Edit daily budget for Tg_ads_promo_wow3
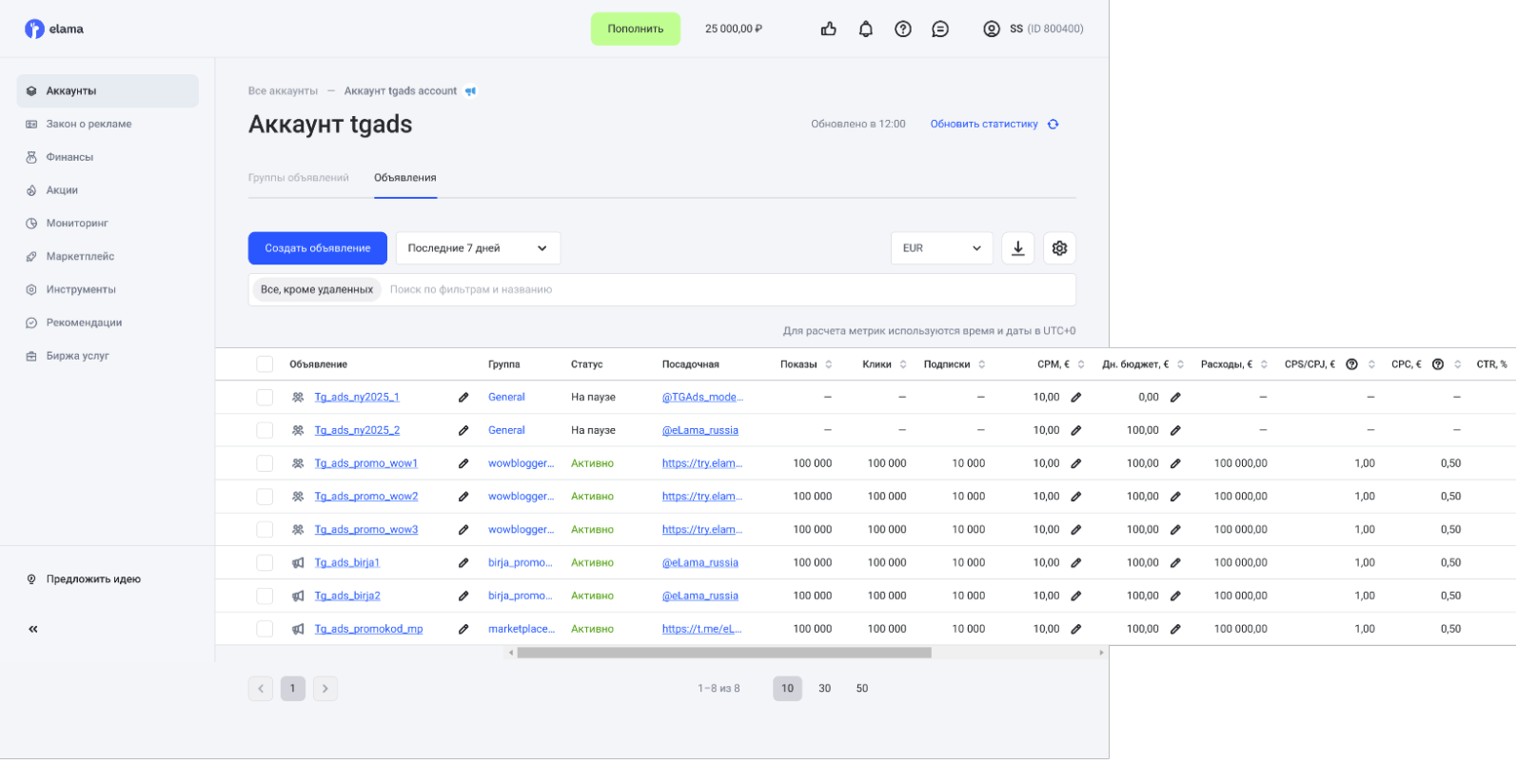The height and width of the screenshot is (784, 1516). point(1175,529)
